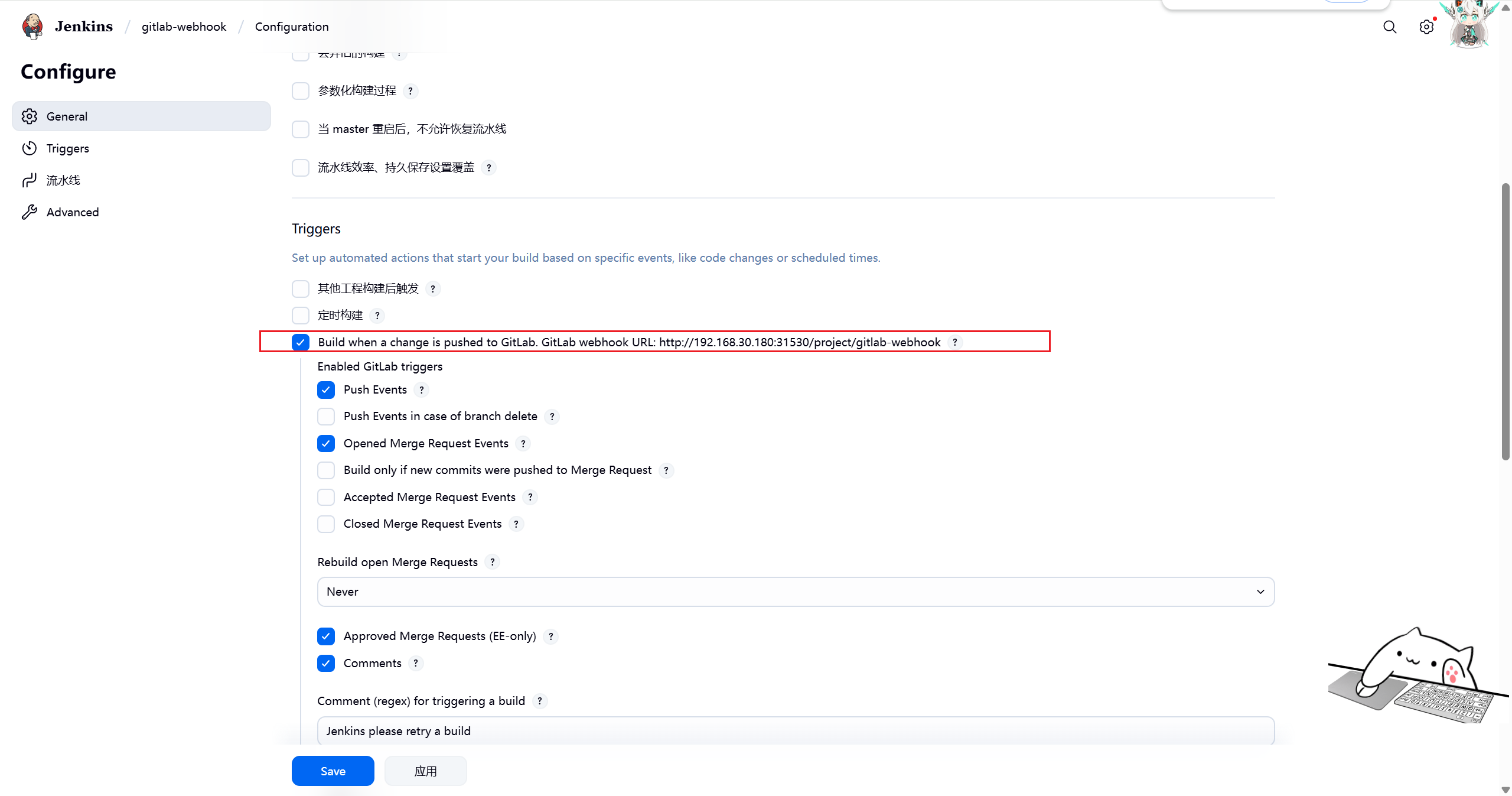Click help icon for 定时构建
Image resolution: width=1512 pixels, height=796 pixels.
pyautogui.click(x=377, y=316)
